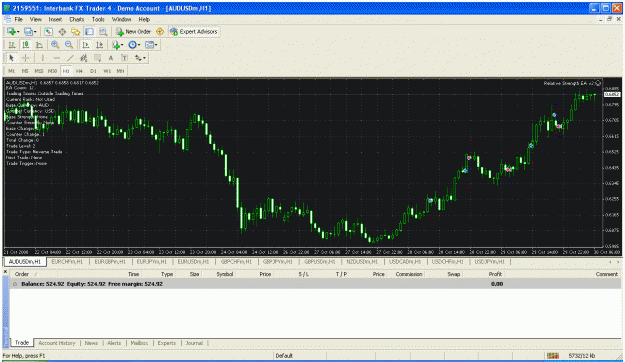Screen dimensions: 625x362
Task: Expand the Indicators dropdown arrow
Action: point(122,45)
